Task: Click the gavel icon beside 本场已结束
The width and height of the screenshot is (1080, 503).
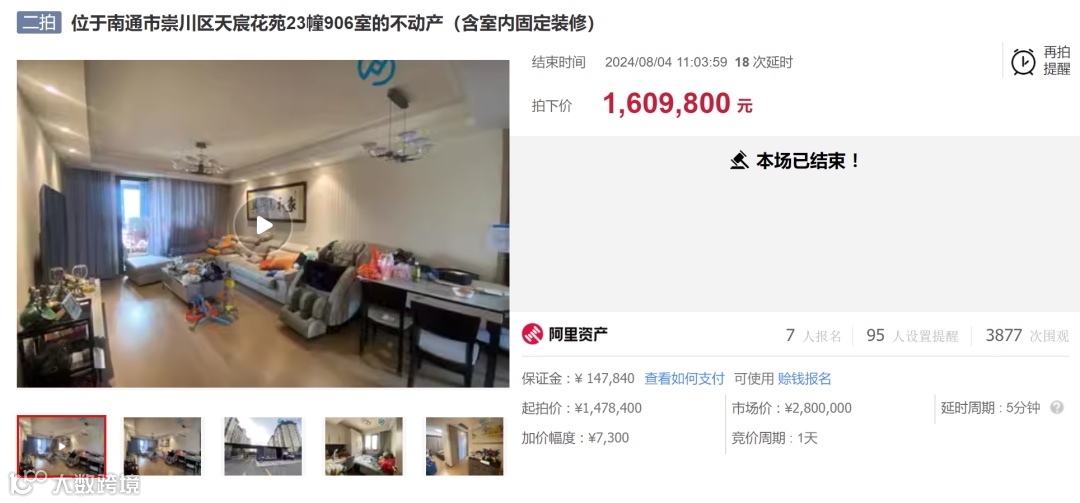Action: point(739,161)
